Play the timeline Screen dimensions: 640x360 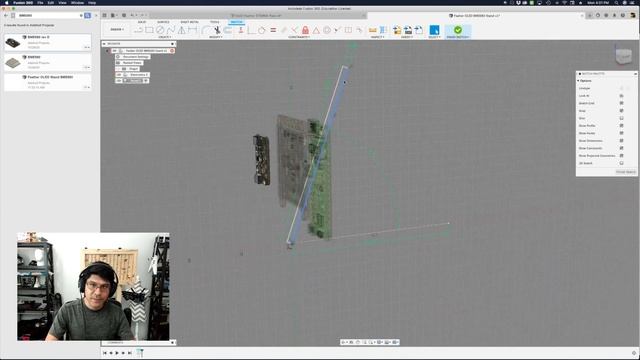coord(117,353)
